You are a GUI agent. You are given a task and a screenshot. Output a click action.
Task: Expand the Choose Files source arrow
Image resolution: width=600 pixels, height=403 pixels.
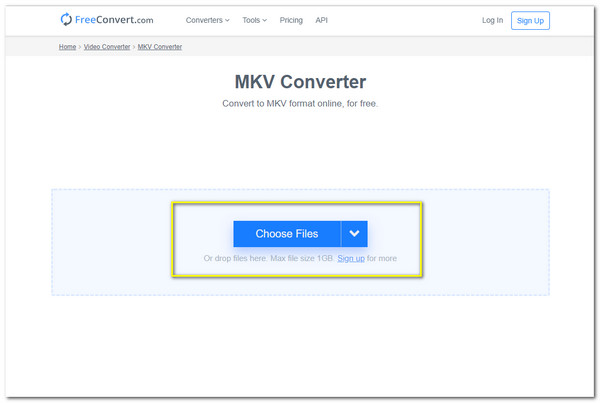(354, 234)
